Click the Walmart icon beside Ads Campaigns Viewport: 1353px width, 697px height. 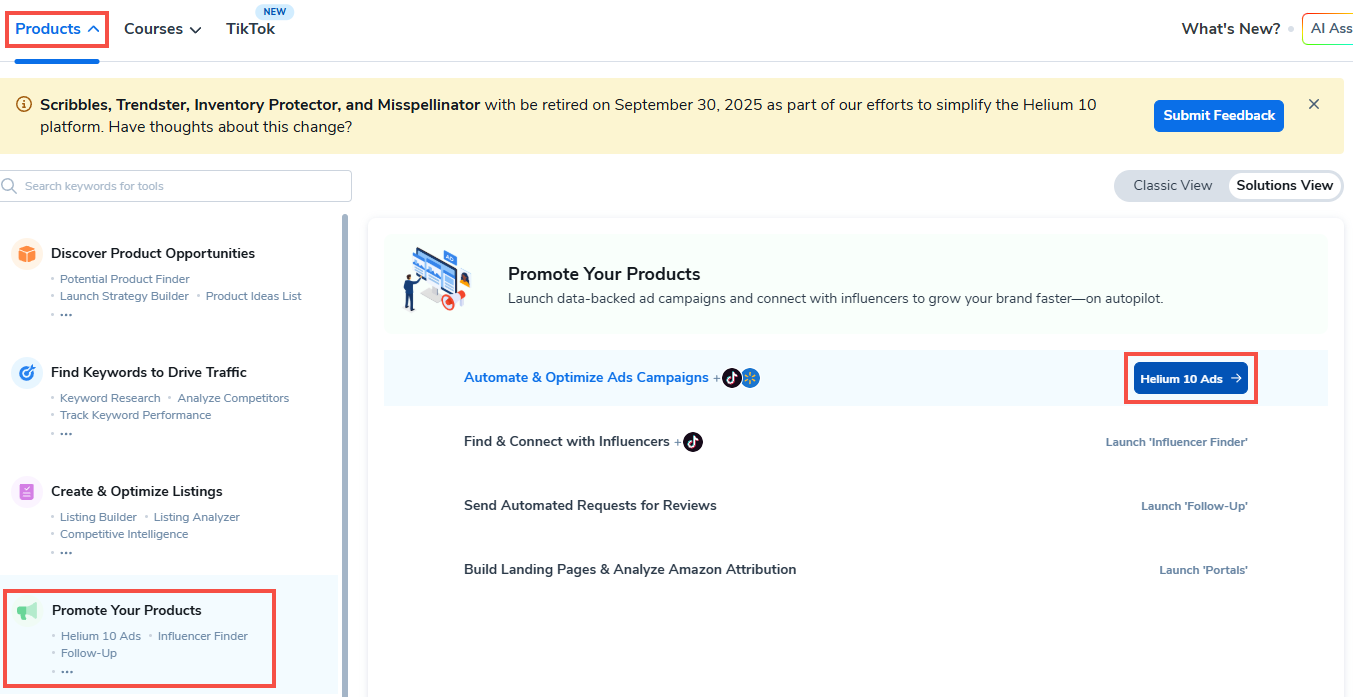(751, 378)
